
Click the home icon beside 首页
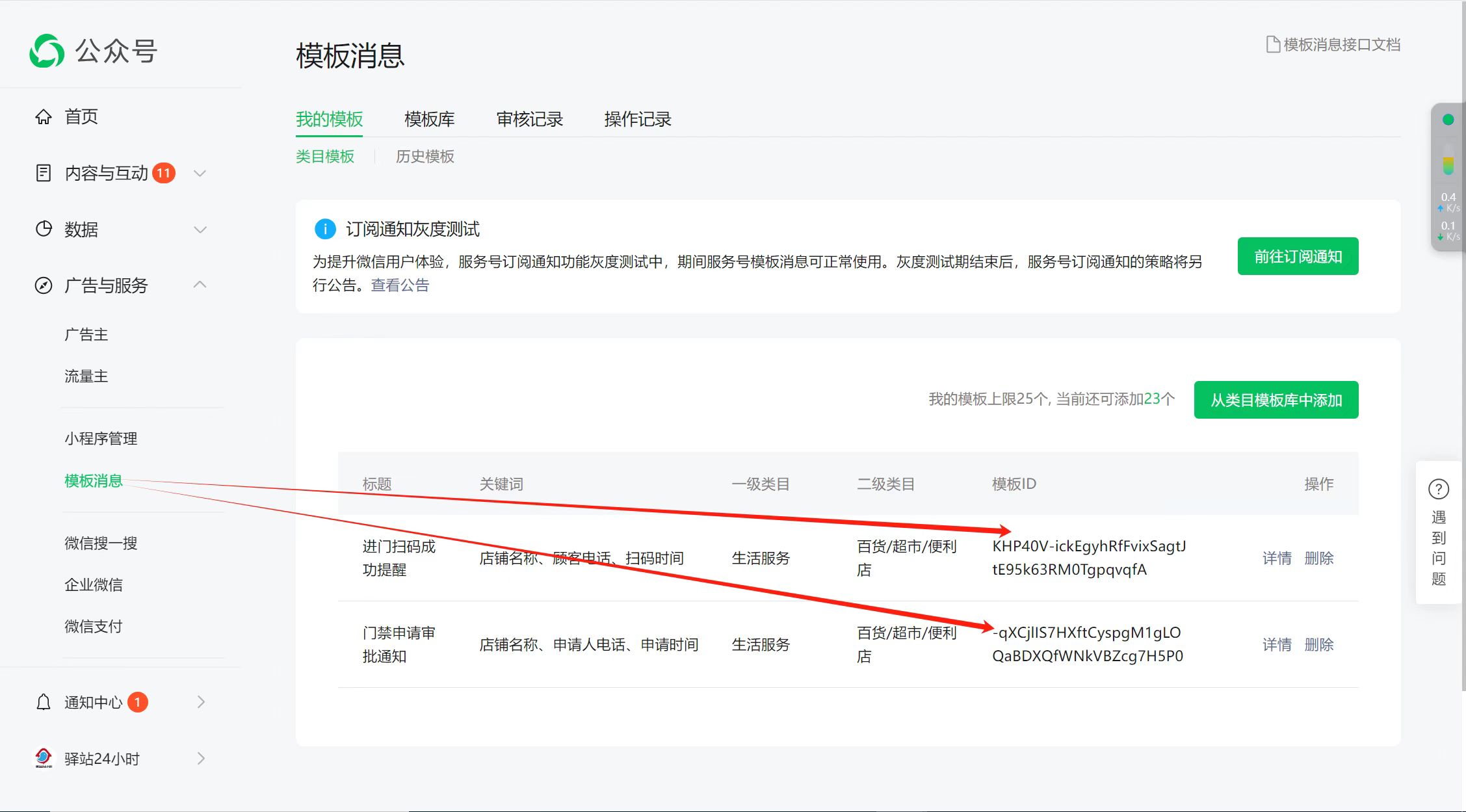pos(44,117)
